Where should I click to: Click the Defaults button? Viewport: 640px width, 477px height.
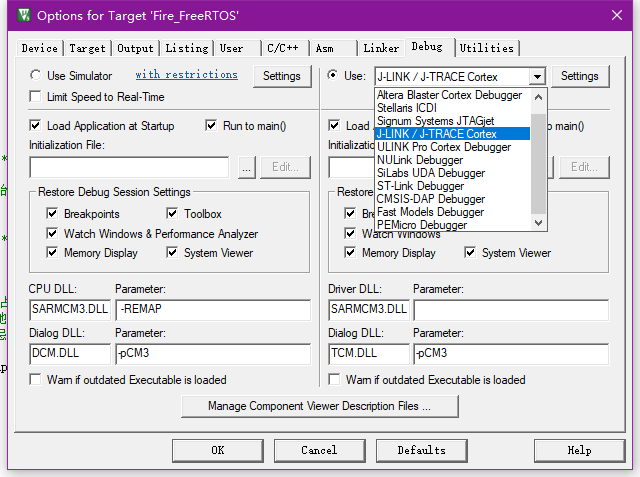422,450
